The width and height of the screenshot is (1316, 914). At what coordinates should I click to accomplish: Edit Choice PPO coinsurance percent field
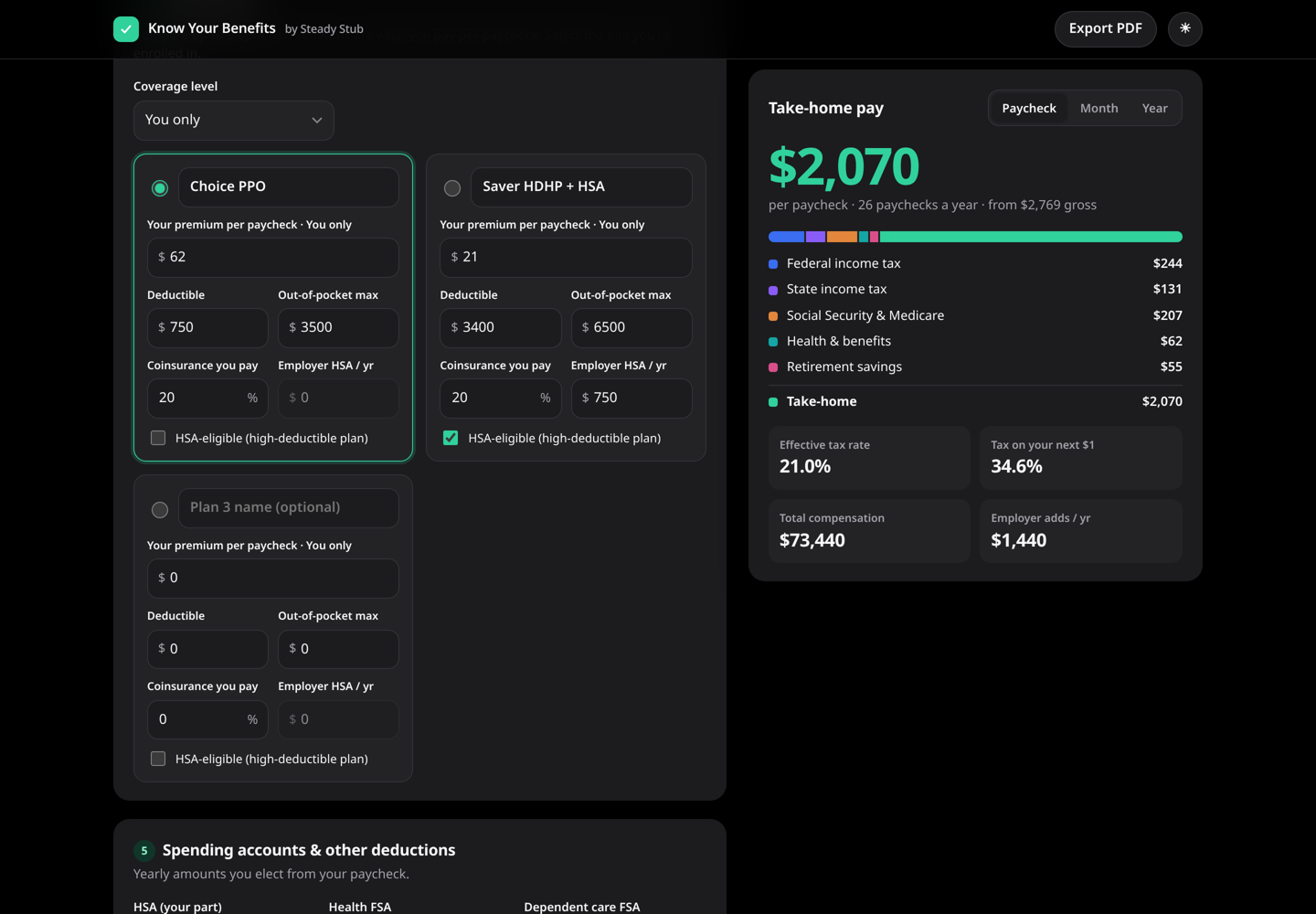(207, 399)
